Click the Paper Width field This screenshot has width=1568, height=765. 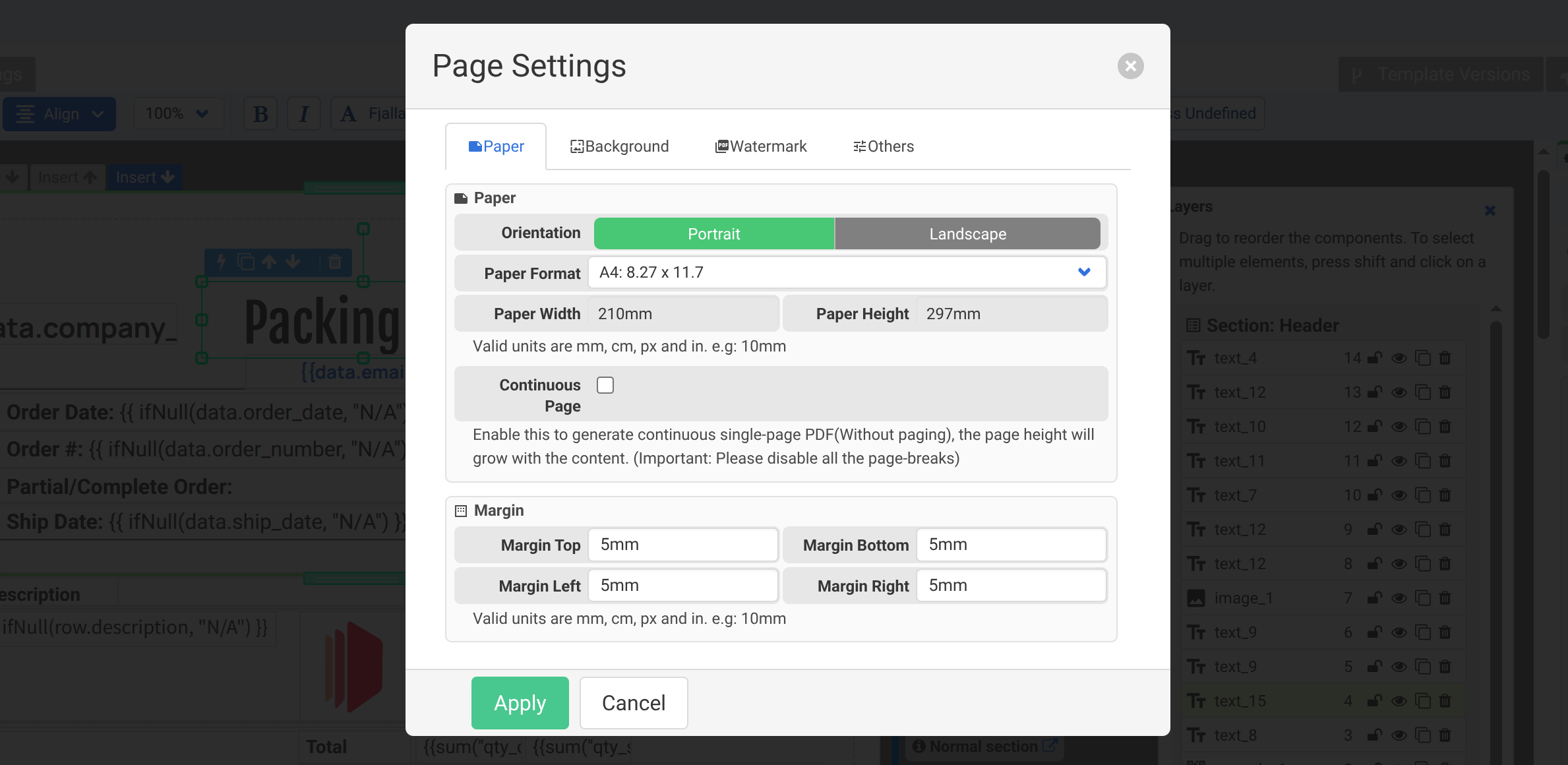(683, 314)
